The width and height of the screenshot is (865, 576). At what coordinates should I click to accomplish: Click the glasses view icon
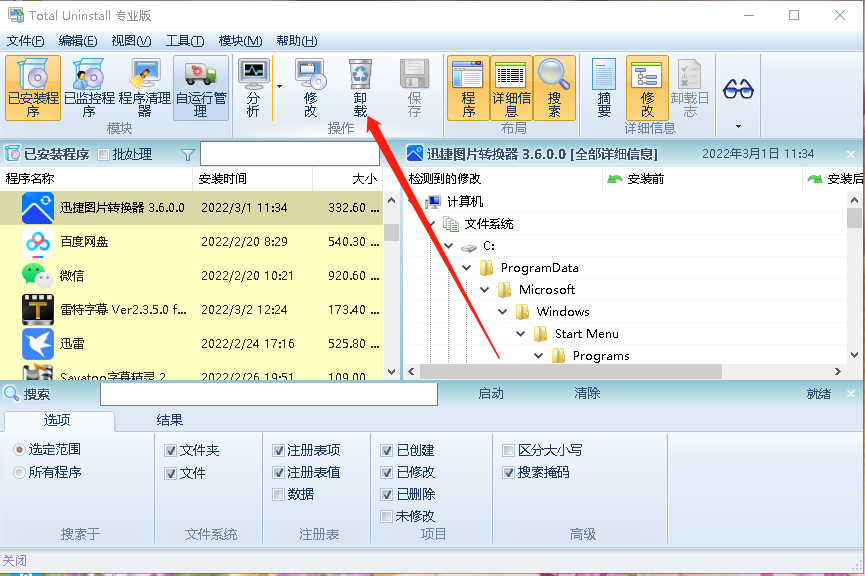[738, 88]
